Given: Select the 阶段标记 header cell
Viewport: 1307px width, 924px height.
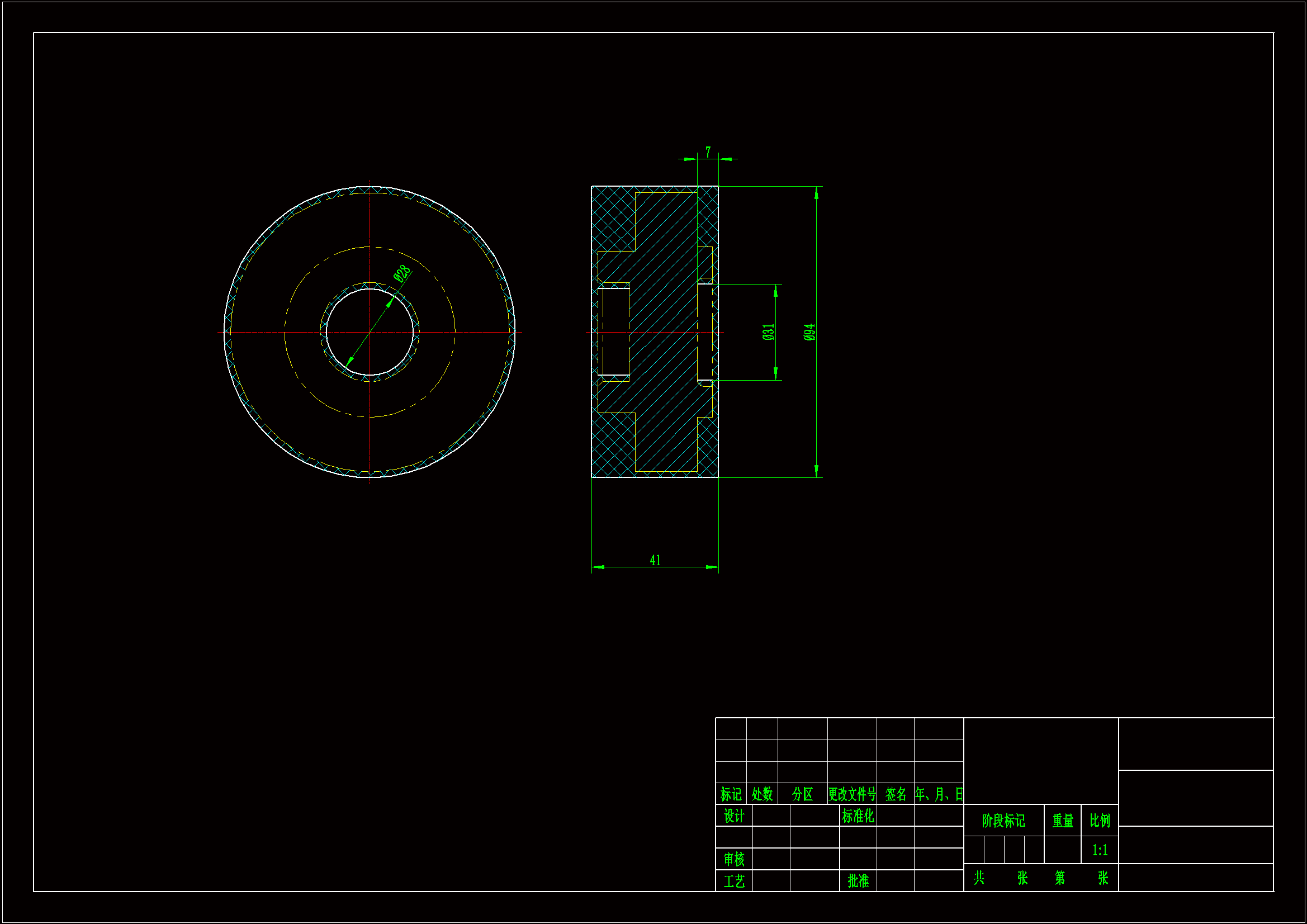Looking at the screenshot, I should (1003, 821).
